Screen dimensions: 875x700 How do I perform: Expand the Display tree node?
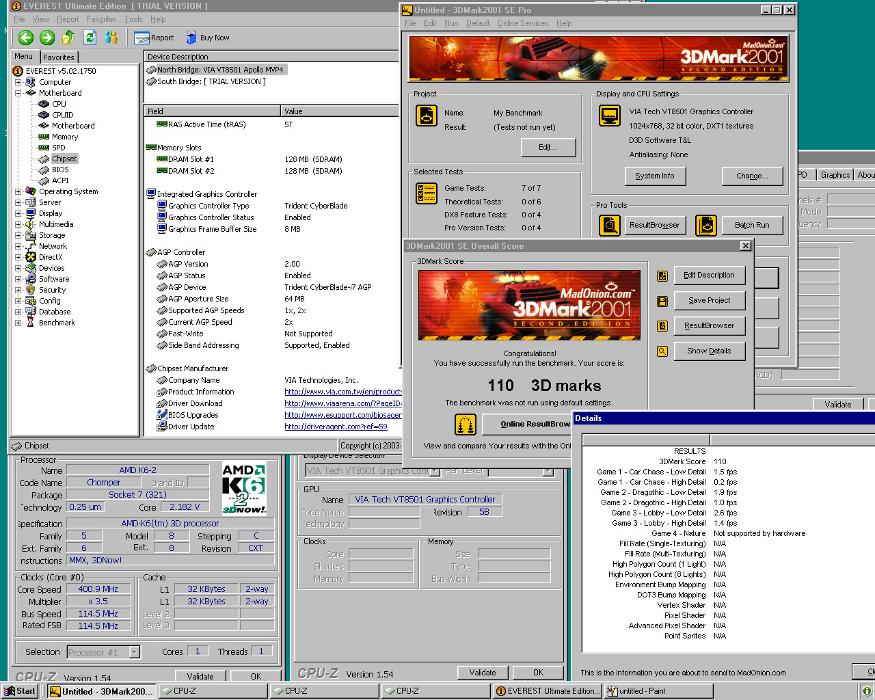(x=18, y=213)
